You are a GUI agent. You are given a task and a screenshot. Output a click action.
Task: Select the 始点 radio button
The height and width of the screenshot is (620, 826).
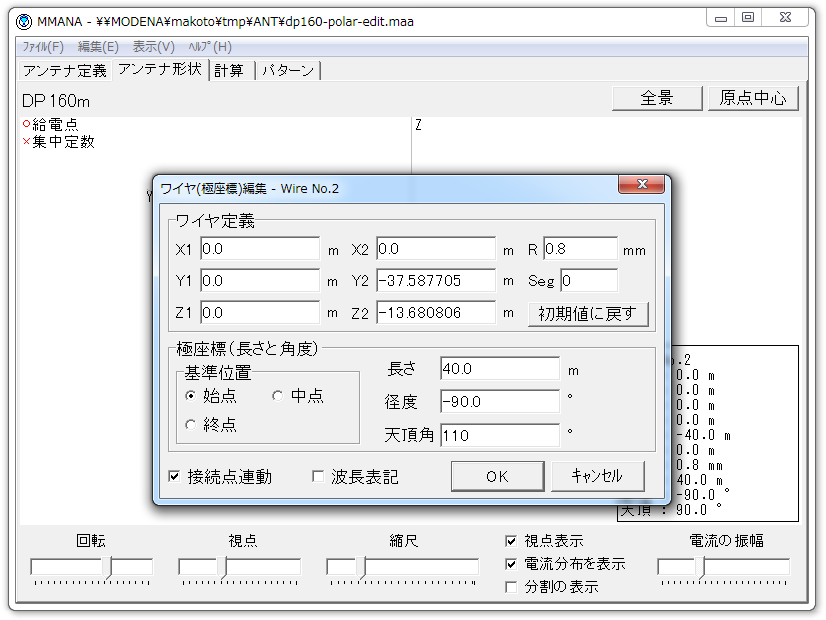coord(191,396)
